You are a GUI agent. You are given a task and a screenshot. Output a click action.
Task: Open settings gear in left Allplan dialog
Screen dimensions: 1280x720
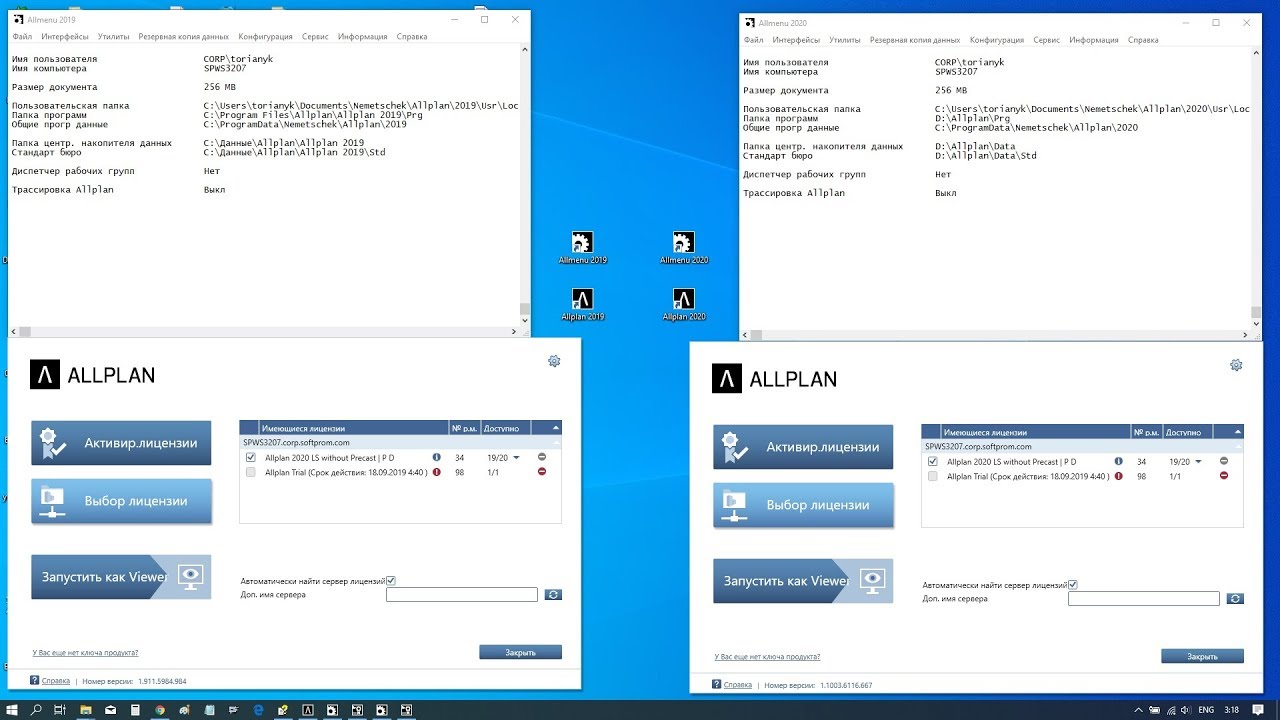(554, 361)
